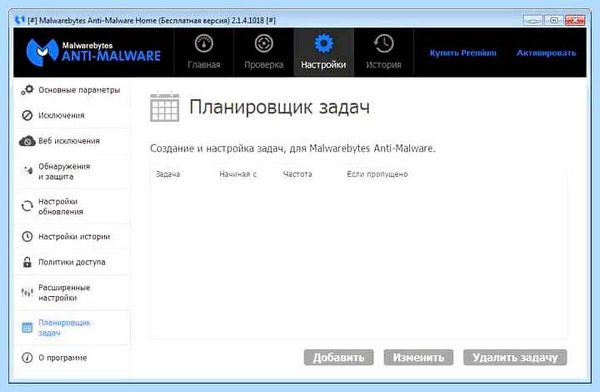Open Исключения settings section
Screen dimensions: 600x392
pos(72,115)
